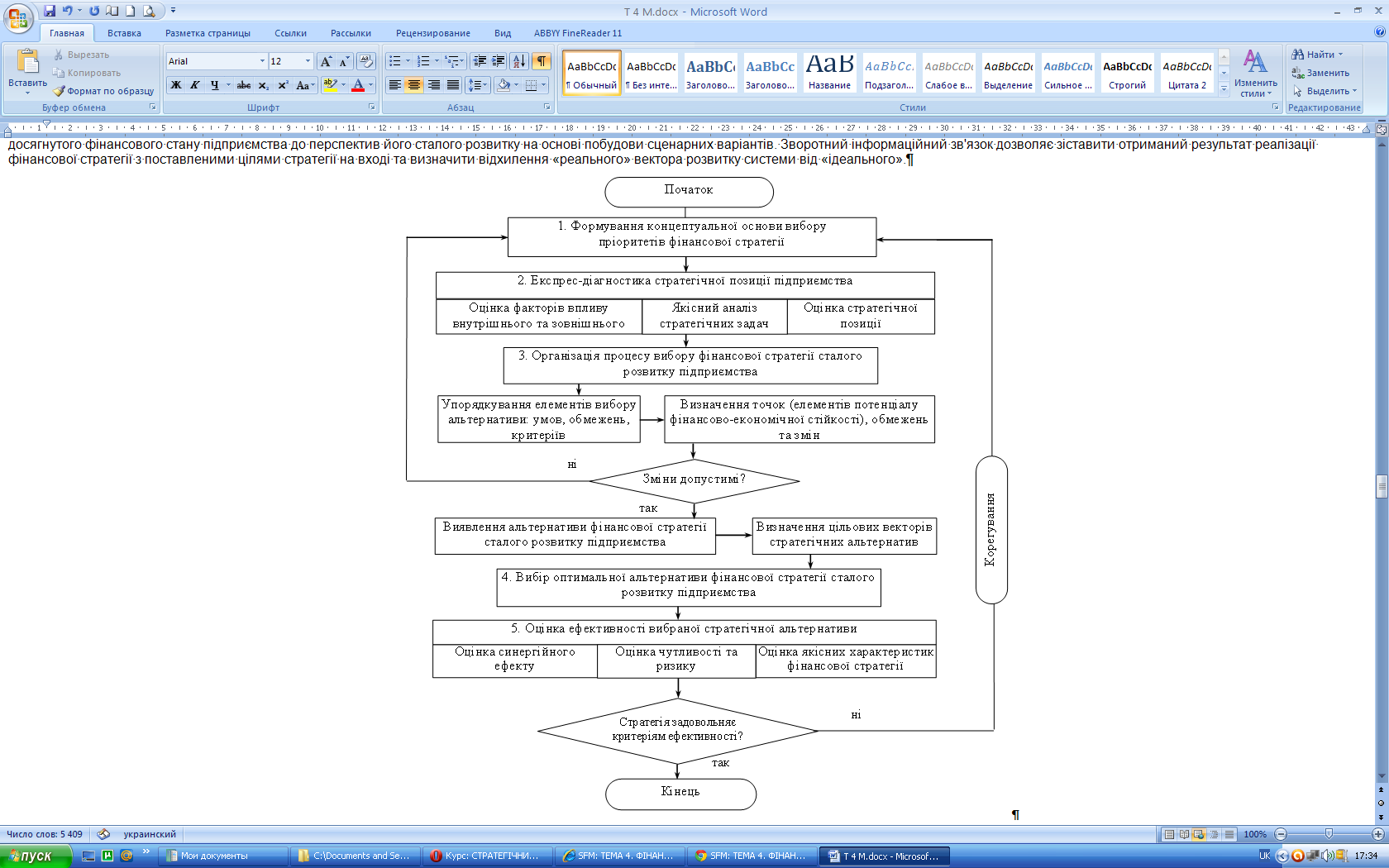
Task: Click Найти to search the document
Action: click(x=1317, y=55)
